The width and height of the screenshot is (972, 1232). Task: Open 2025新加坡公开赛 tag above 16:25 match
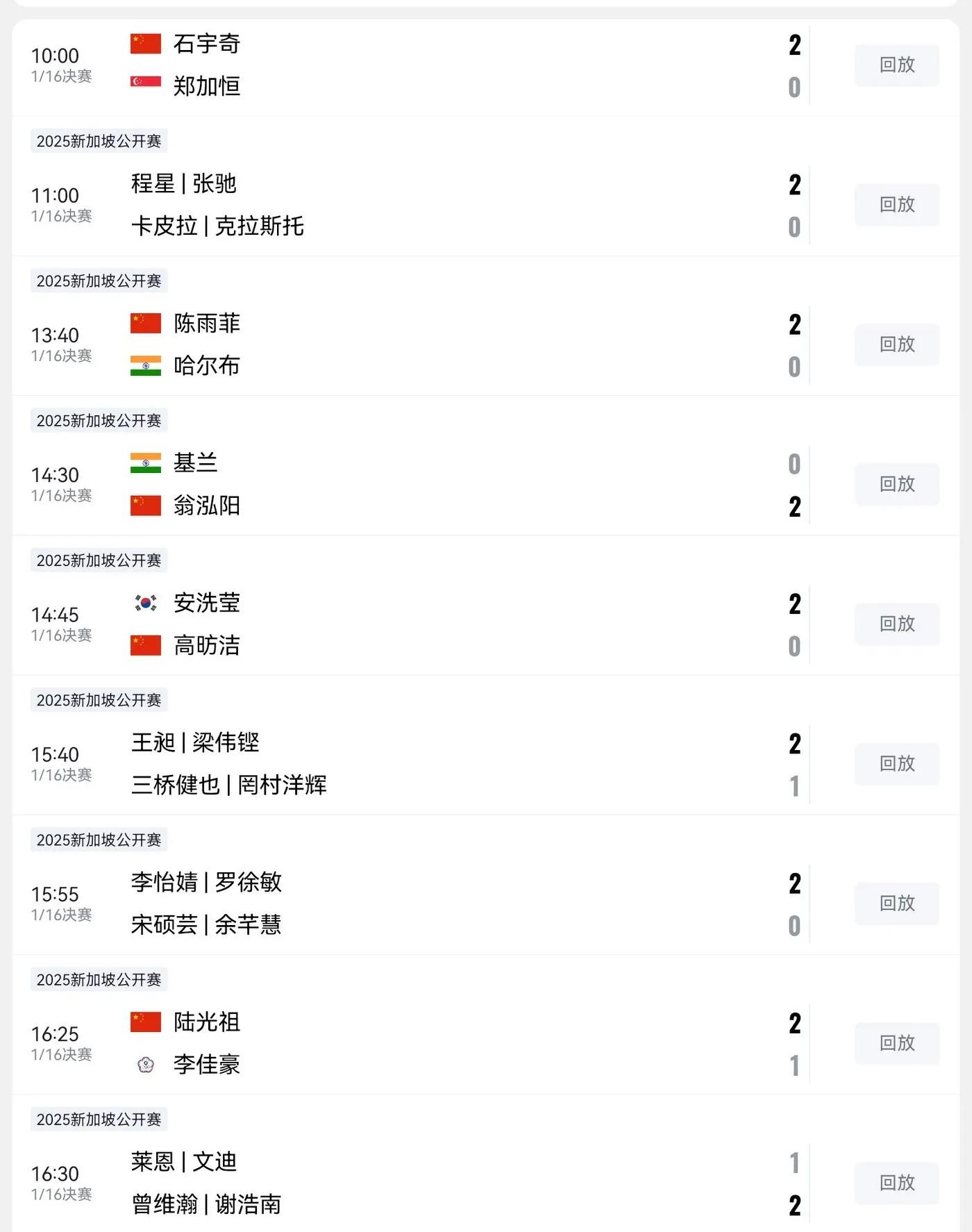tap(99, 980)
